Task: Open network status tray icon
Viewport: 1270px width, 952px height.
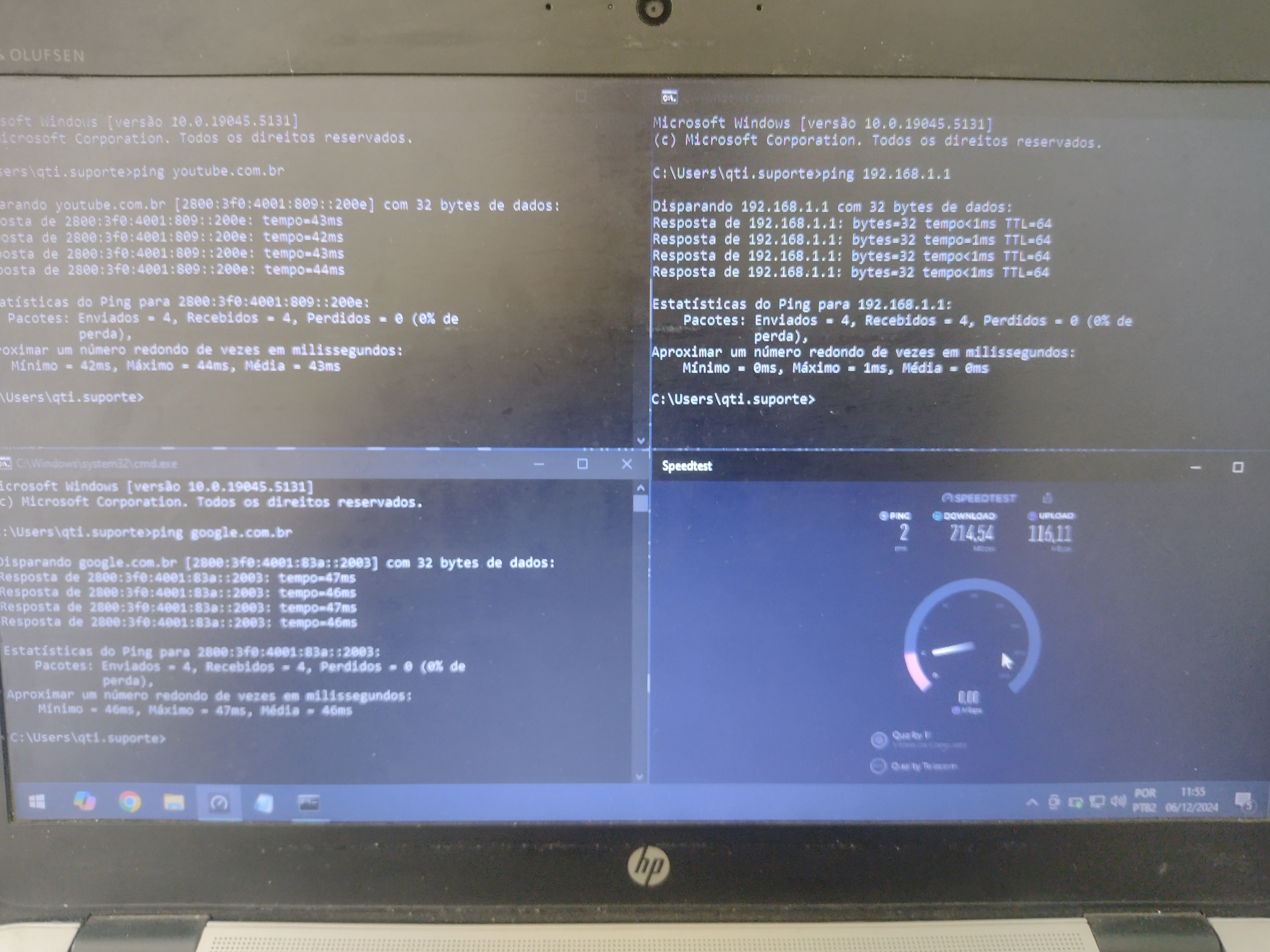Action: (1097, 802)
